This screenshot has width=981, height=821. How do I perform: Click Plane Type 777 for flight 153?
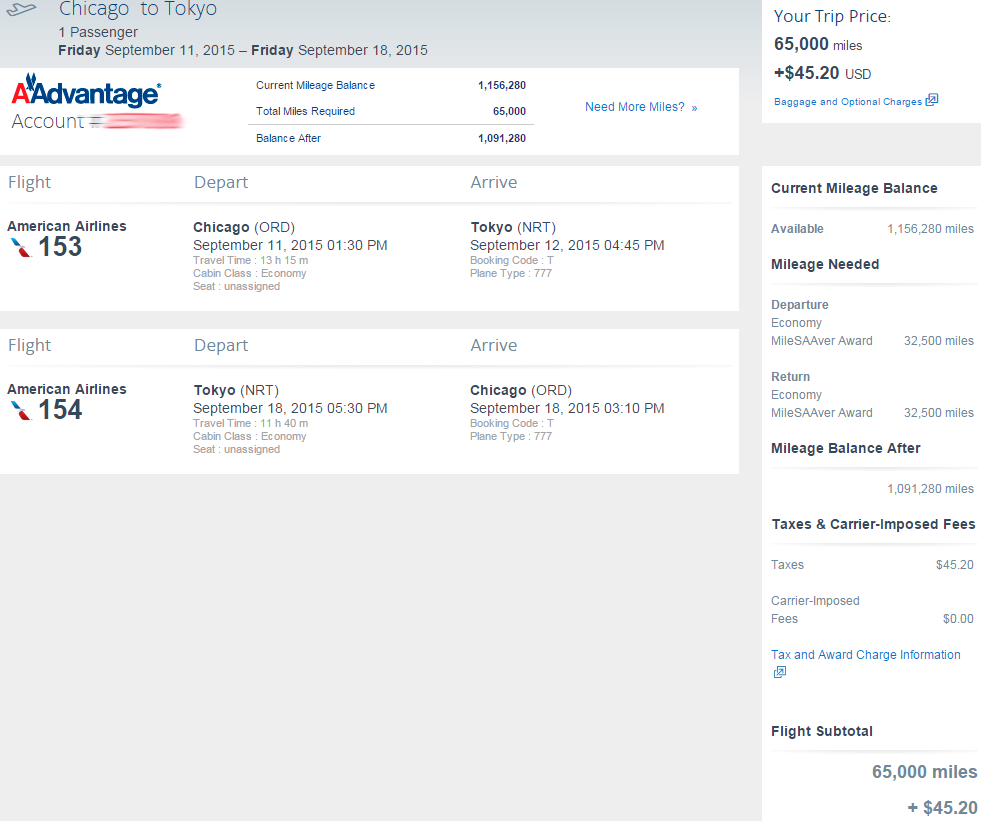tap(511, 273)
